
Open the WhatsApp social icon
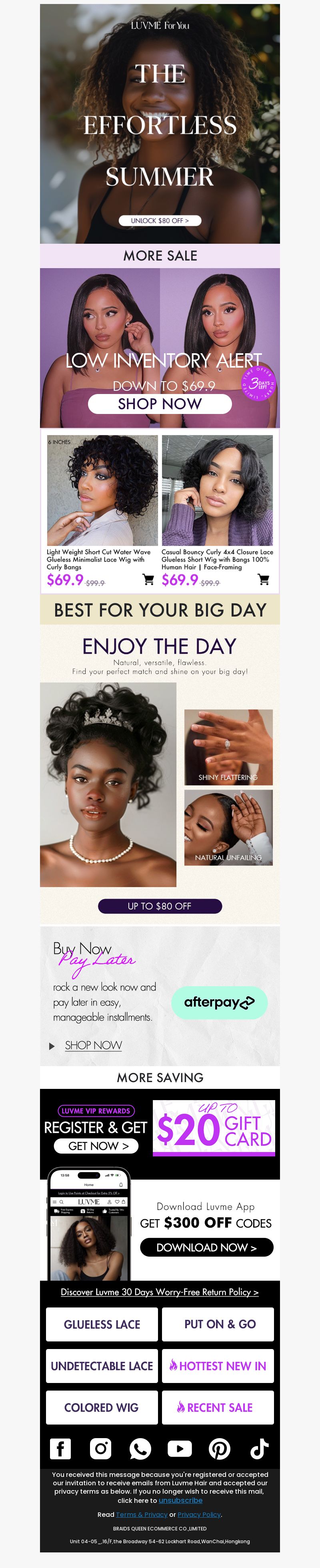click(x=140, y=1449)
